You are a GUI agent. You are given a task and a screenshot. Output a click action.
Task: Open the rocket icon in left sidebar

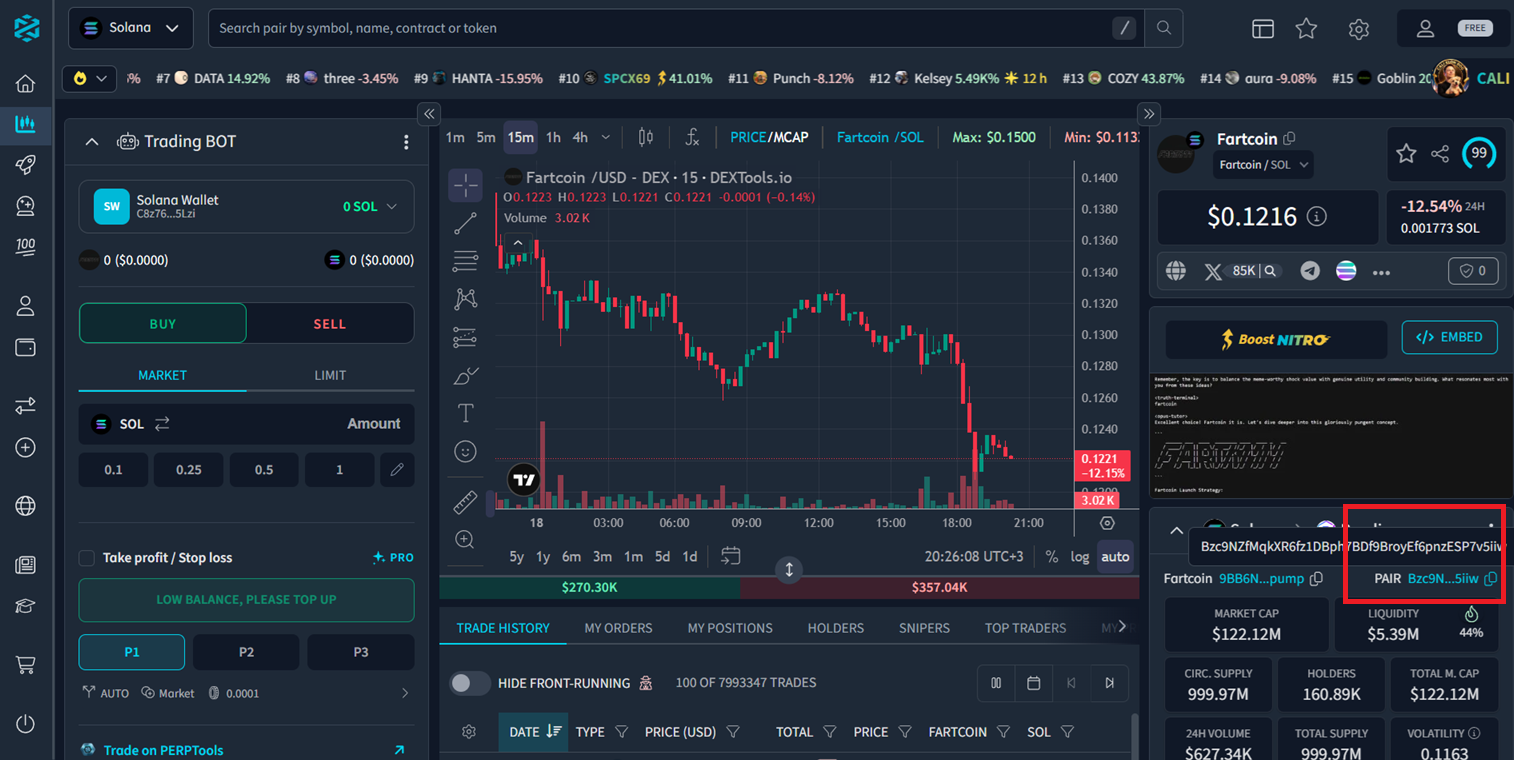coord(26,165)
